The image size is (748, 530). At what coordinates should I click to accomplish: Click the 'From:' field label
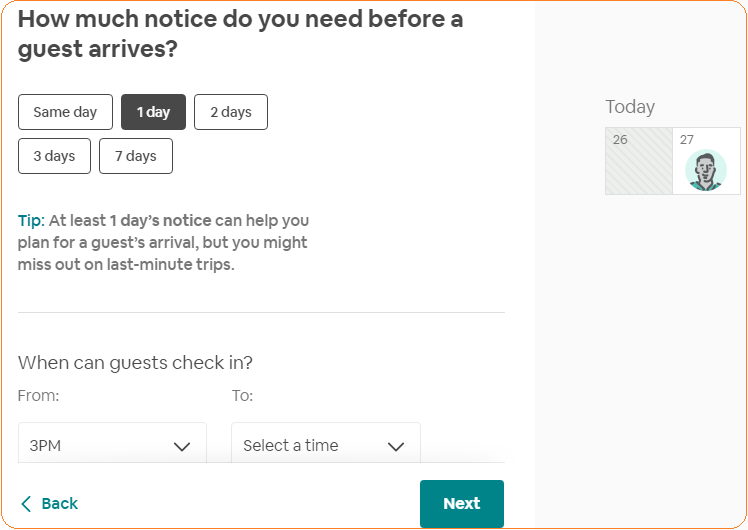coord(38,396)
